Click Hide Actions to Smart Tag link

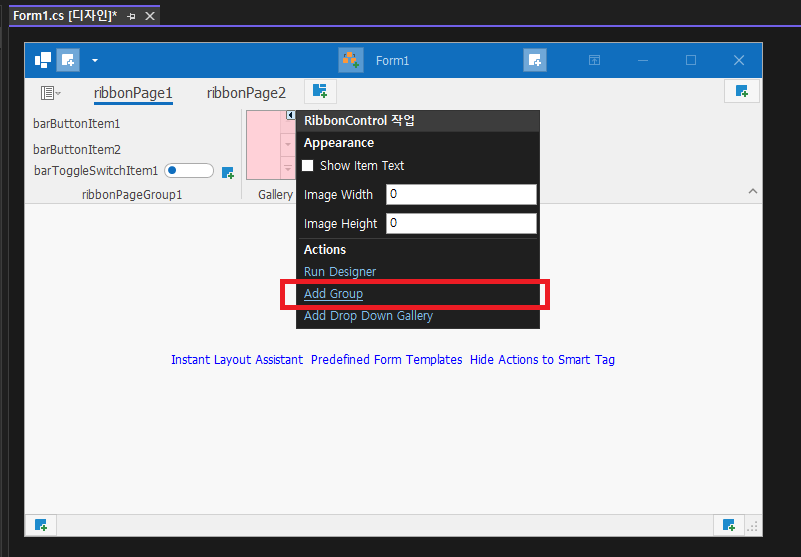(x=542, y=360)
